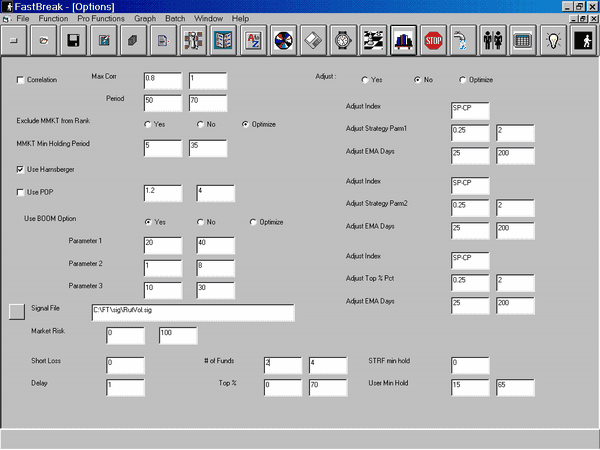Click the water faucet toolbar icon

tap(462, 41)
